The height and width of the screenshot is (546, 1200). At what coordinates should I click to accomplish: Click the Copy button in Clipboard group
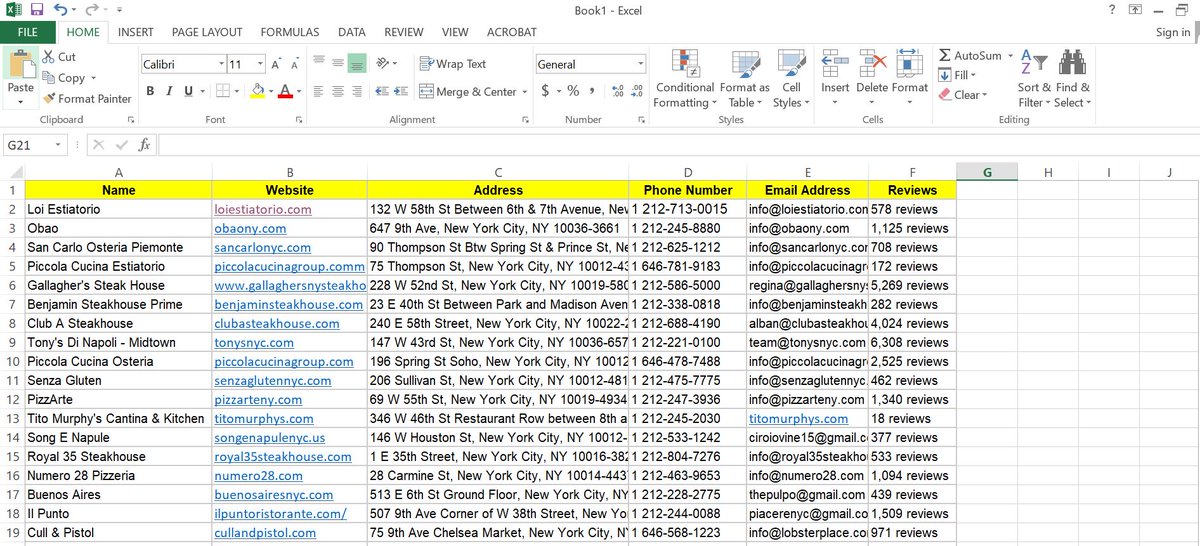69,78
